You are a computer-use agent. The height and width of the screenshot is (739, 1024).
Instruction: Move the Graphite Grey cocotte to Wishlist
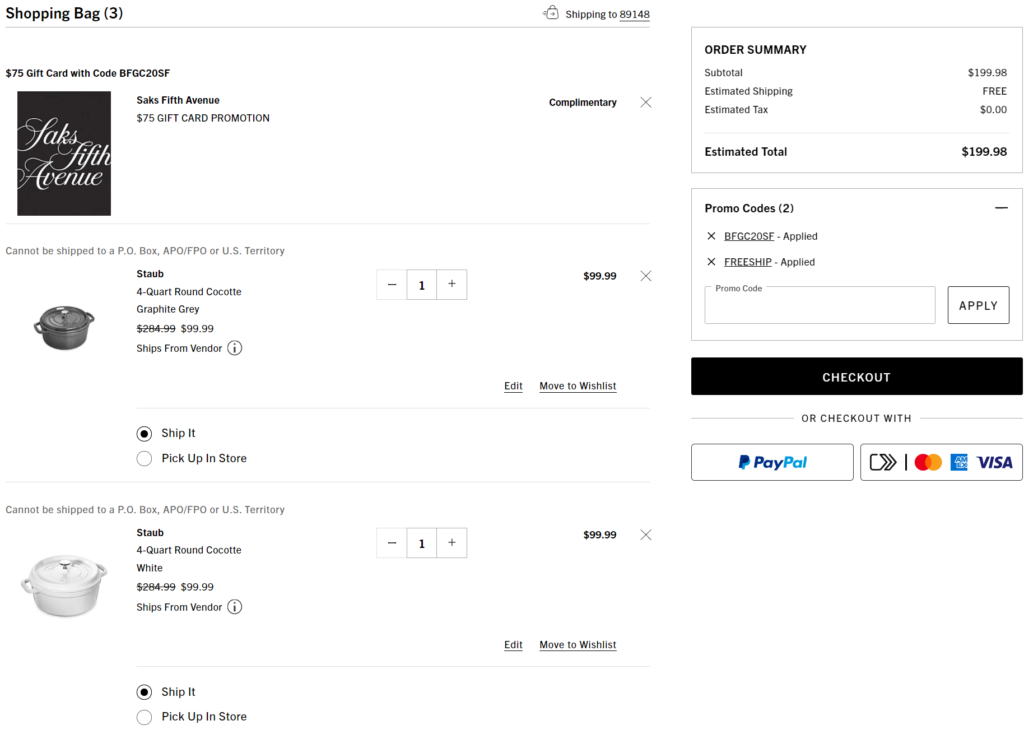(x=578, y=386)
